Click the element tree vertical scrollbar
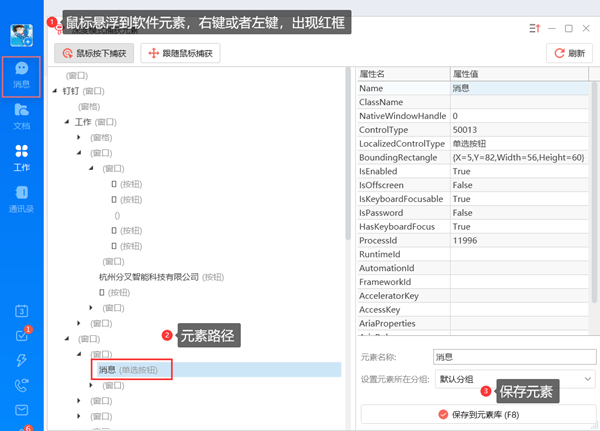Viewport: 600px width, 431px height. coord(348,153)
